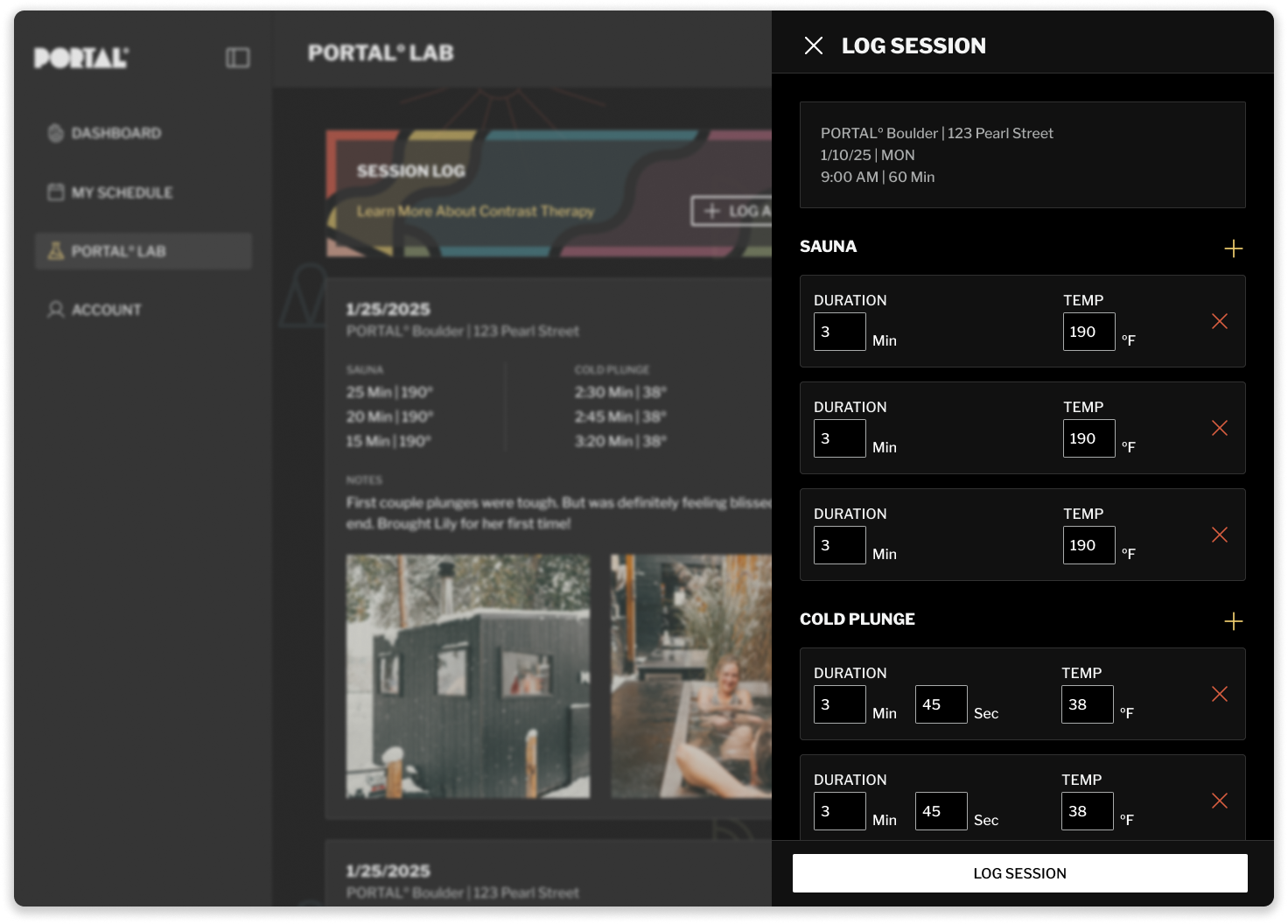Remove the second Sauna entry
1288x924 pixels.
[x=1219, y=428]
